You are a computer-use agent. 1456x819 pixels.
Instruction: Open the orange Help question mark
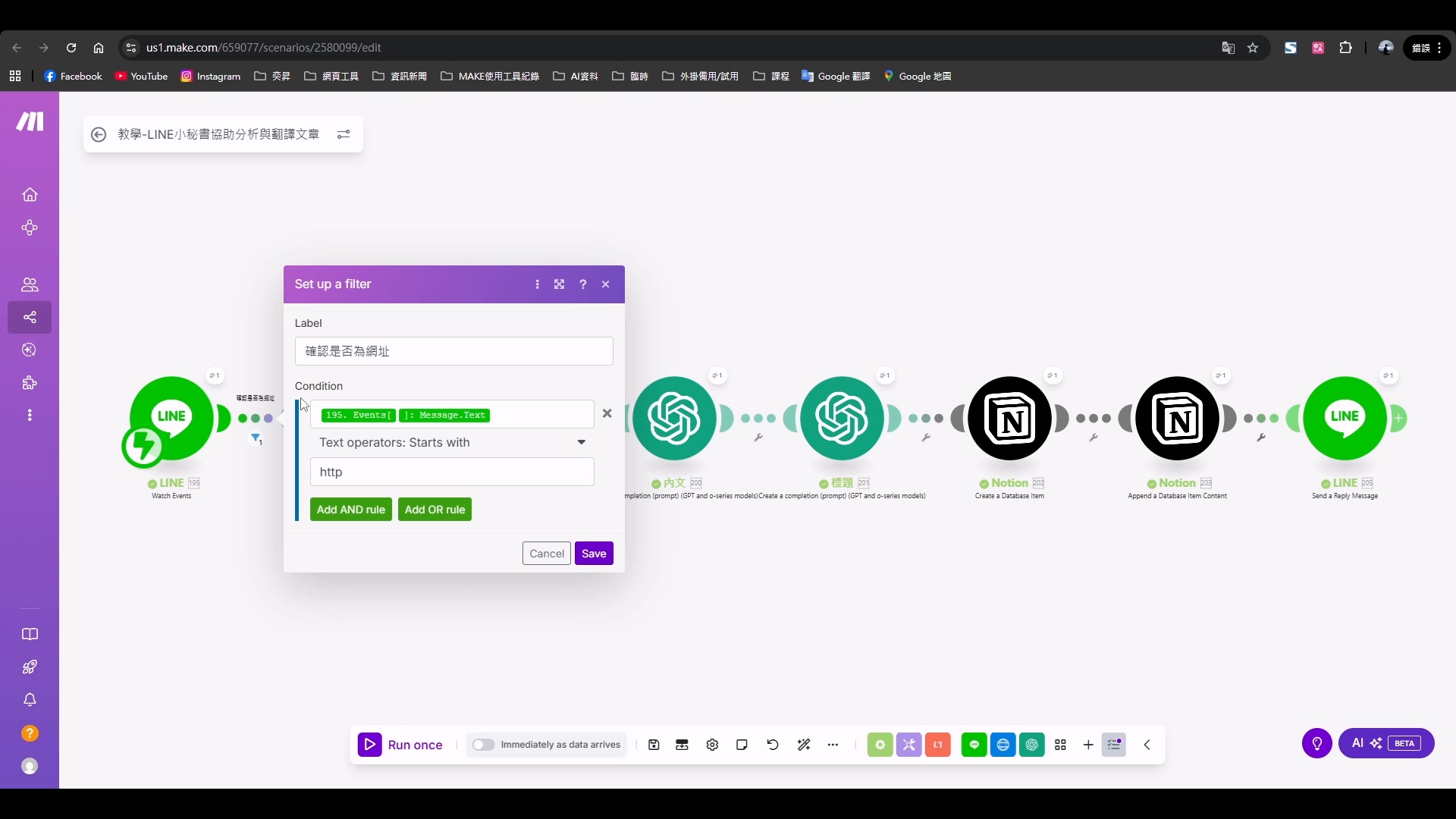(30, 733)
